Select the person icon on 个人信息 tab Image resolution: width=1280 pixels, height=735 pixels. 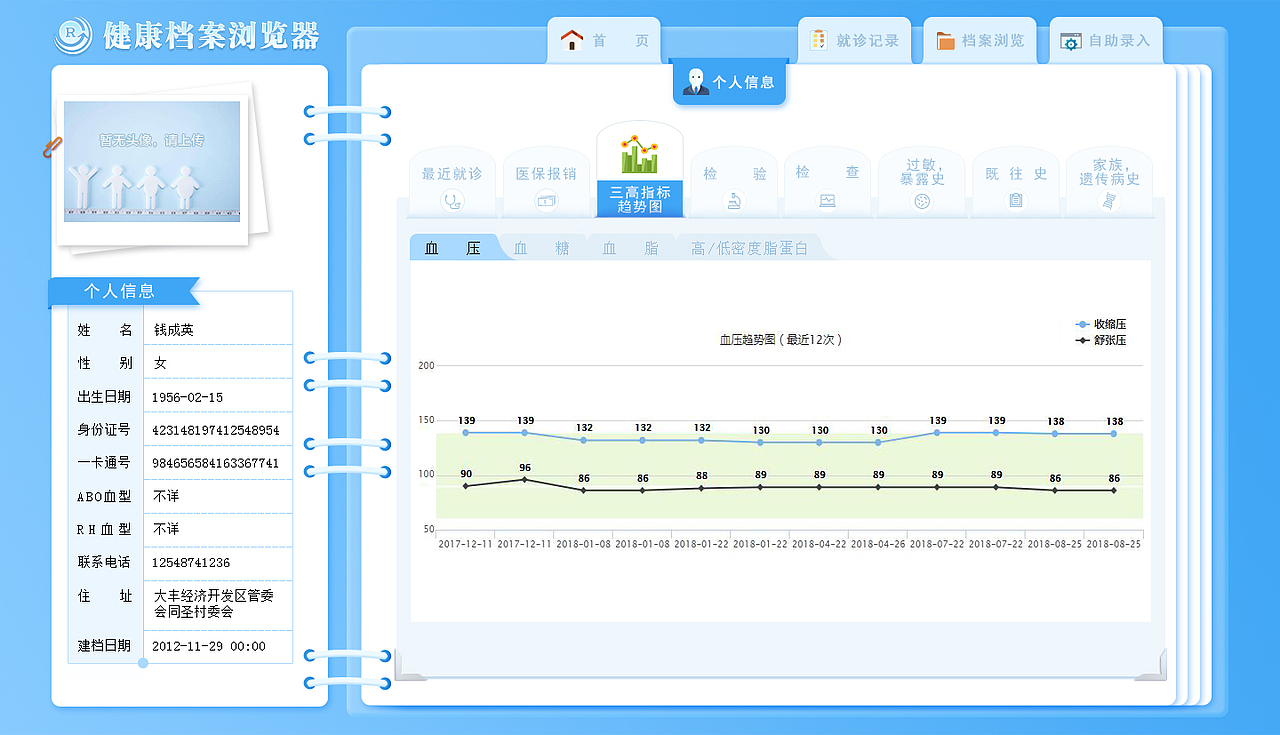698,80
